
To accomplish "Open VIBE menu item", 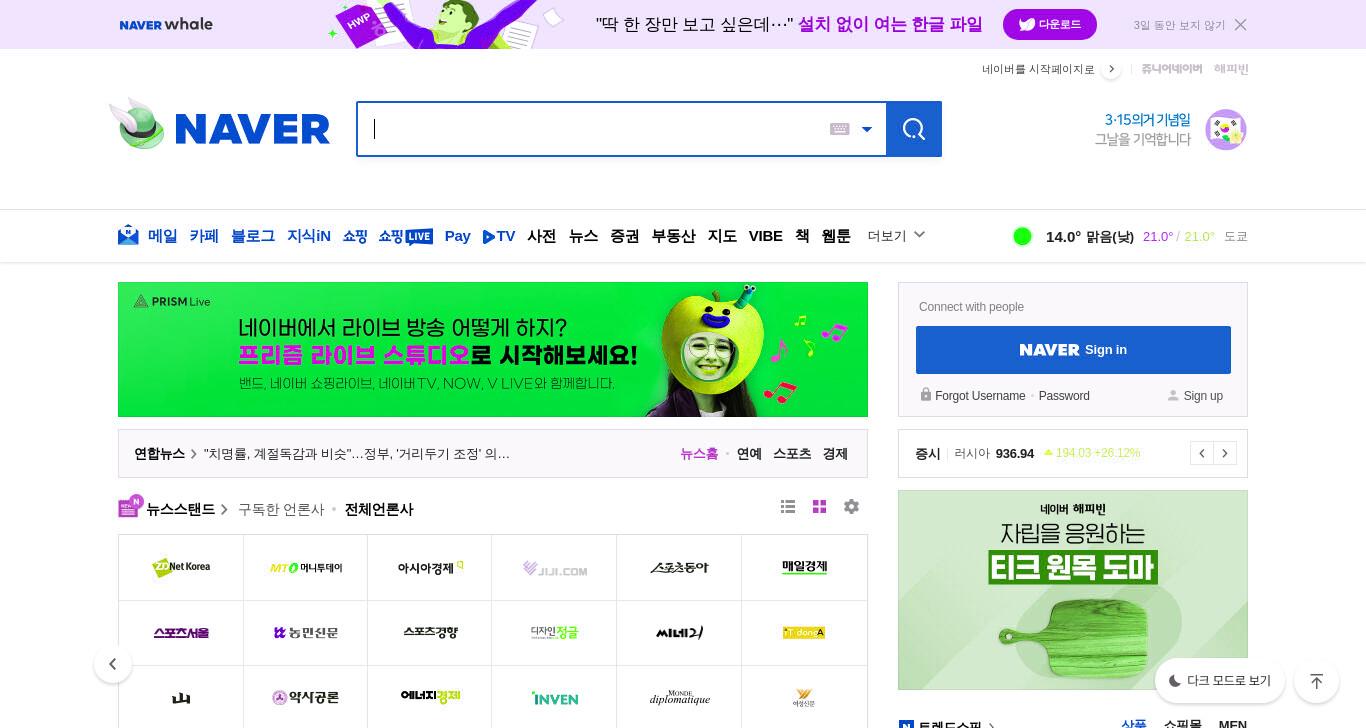I will pyautogui.click(x=766, y=236).
